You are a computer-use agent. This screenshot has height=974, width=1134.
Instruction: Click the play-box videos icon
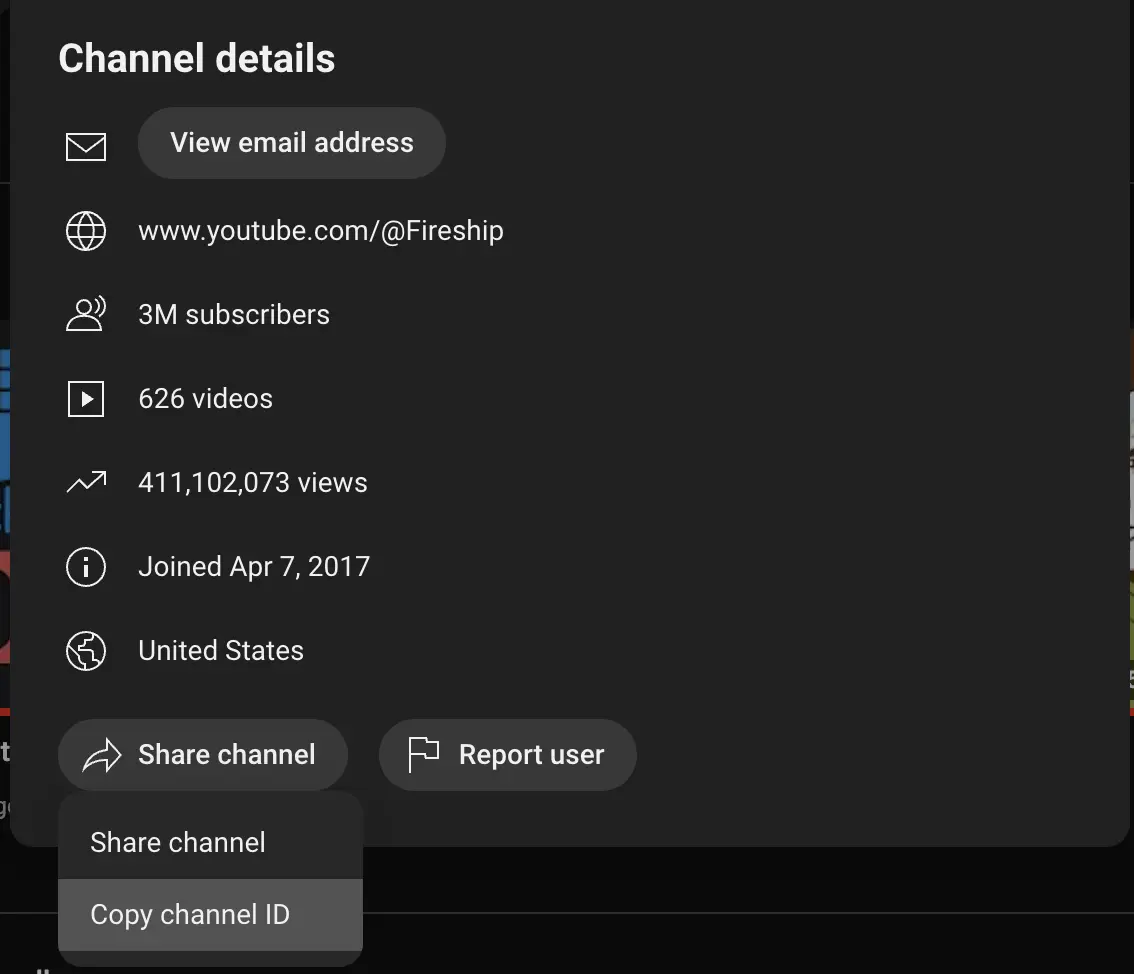(x=86, y=398)
